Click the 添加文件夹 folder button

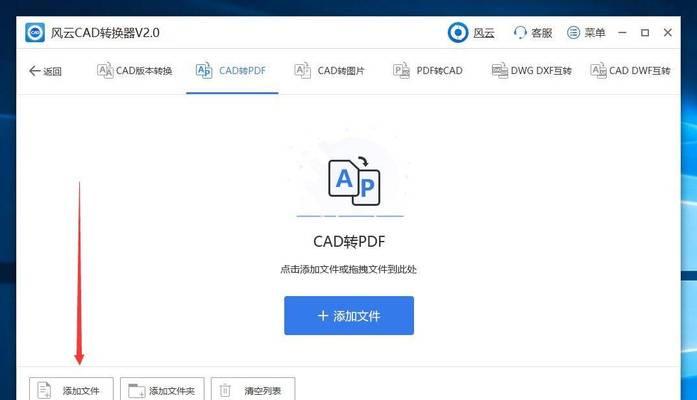pyautogui.click(x=162, y=389)
